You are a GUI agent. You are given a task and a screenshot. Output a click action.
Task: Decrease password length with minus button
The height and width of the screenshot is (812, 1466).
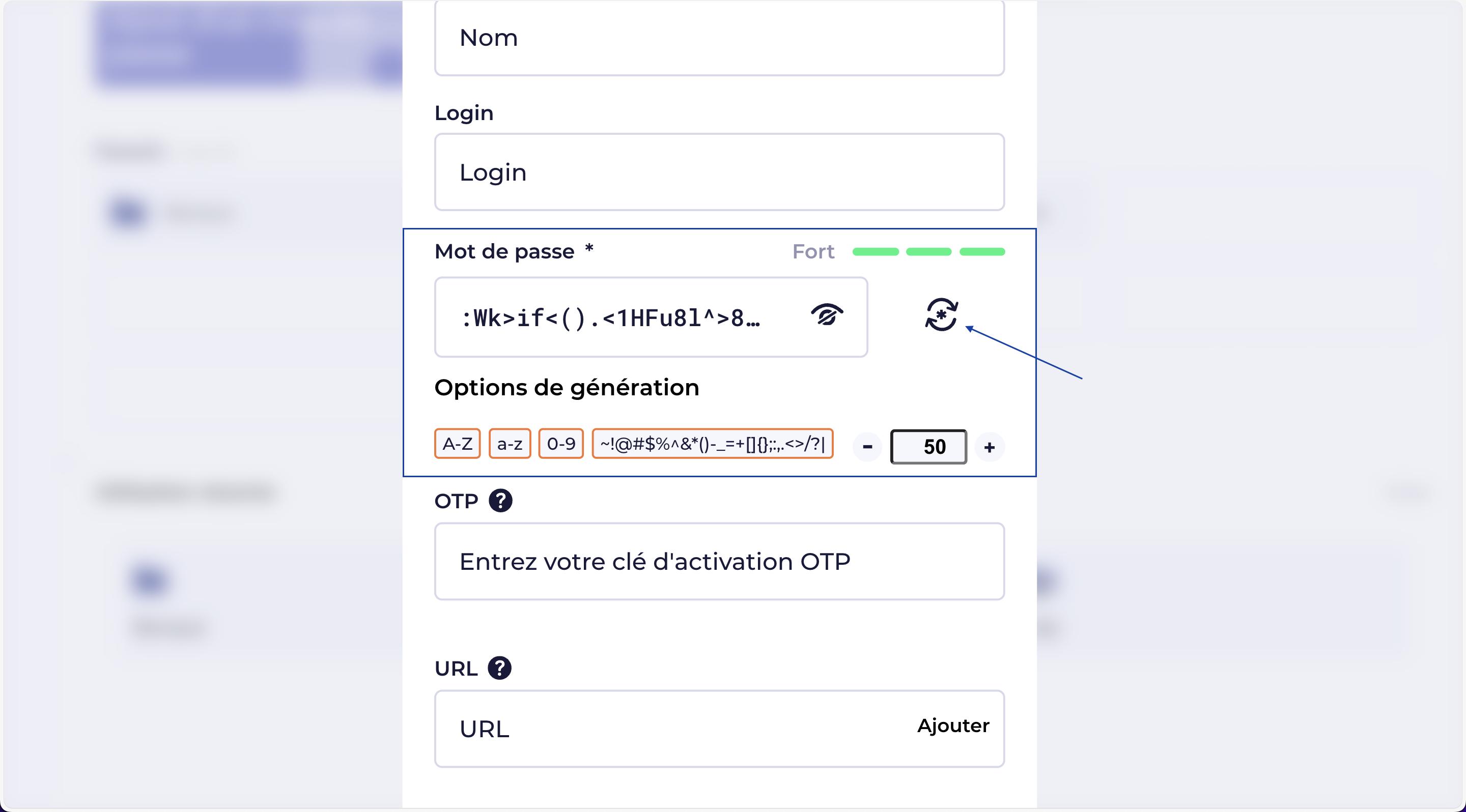[867, 447]
